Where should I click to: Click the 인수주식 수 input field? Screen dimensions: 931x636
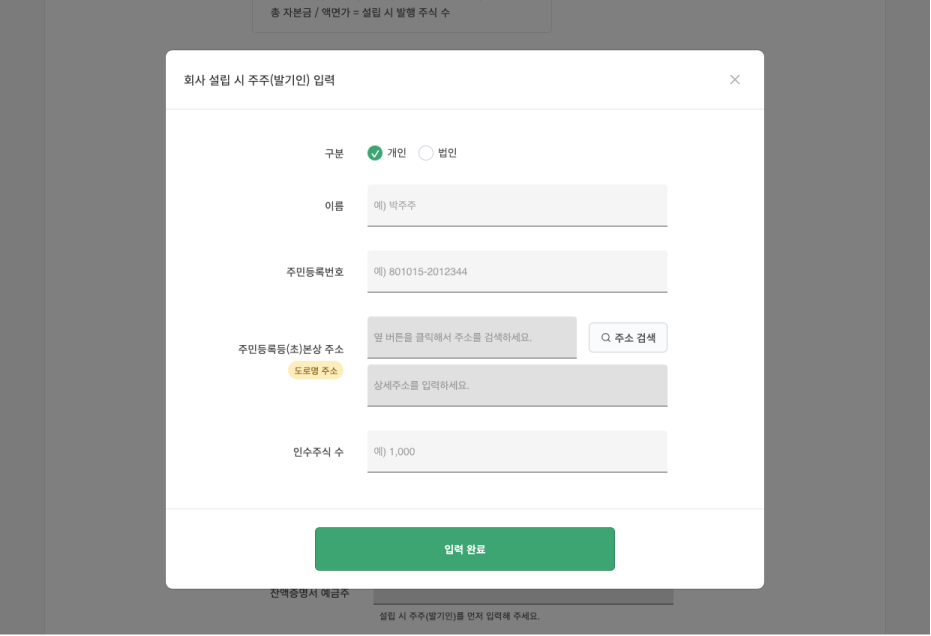(x=517, y=451)
